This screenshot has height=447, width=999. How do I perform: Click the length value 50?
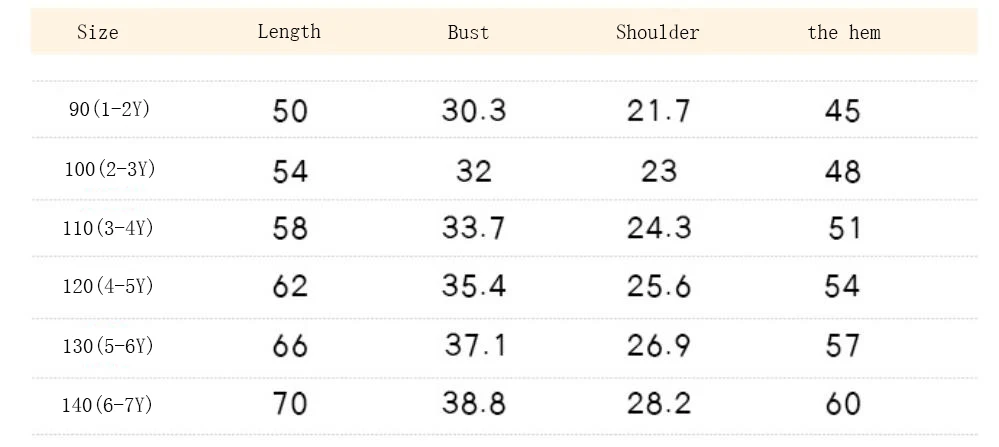click(x=290, y=111)
